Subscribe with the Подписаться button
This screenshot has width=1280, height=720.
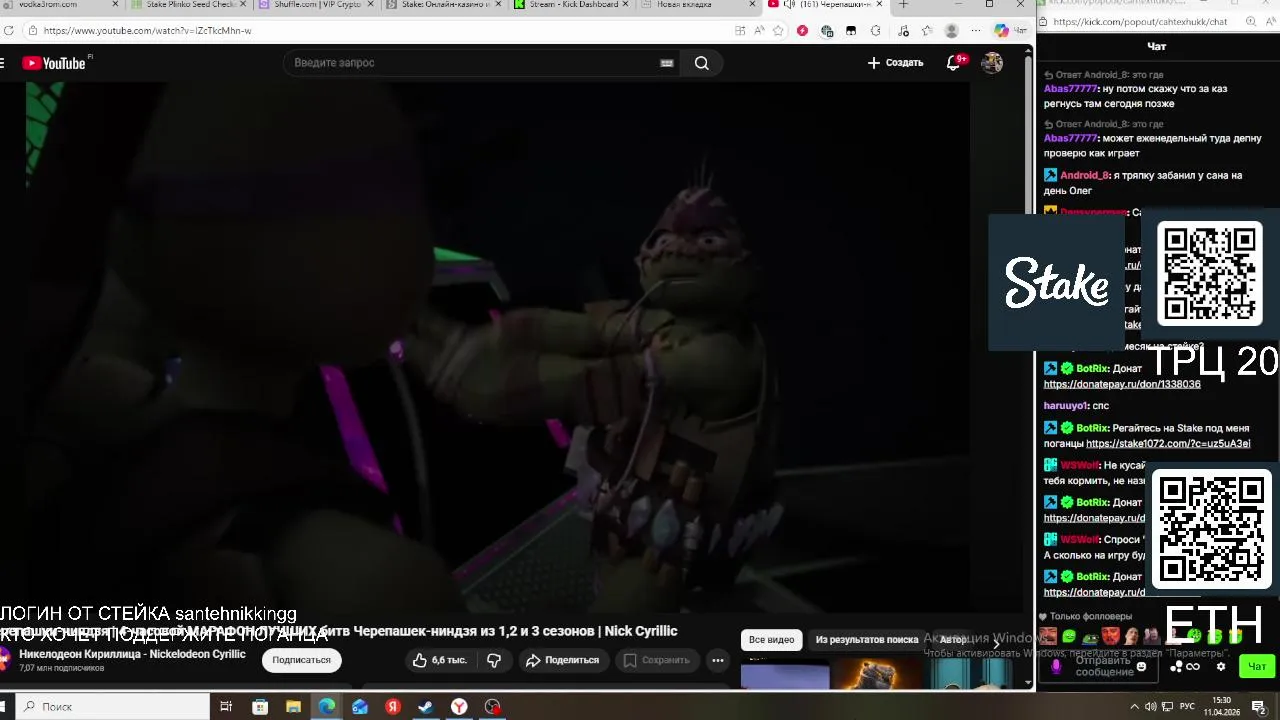[x=302, y=660]
